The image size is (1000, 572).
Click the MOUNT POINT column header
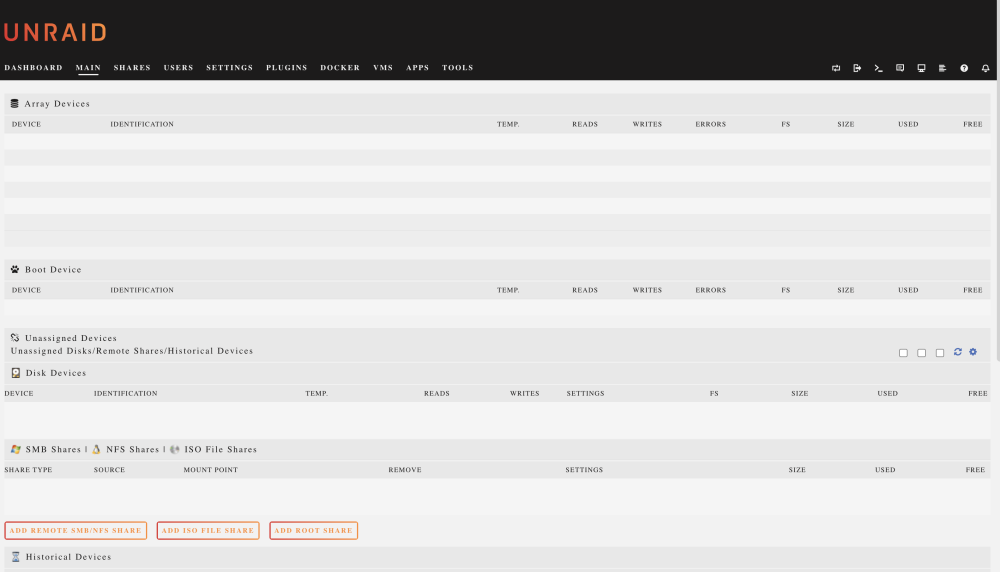[x=210, y=470]
